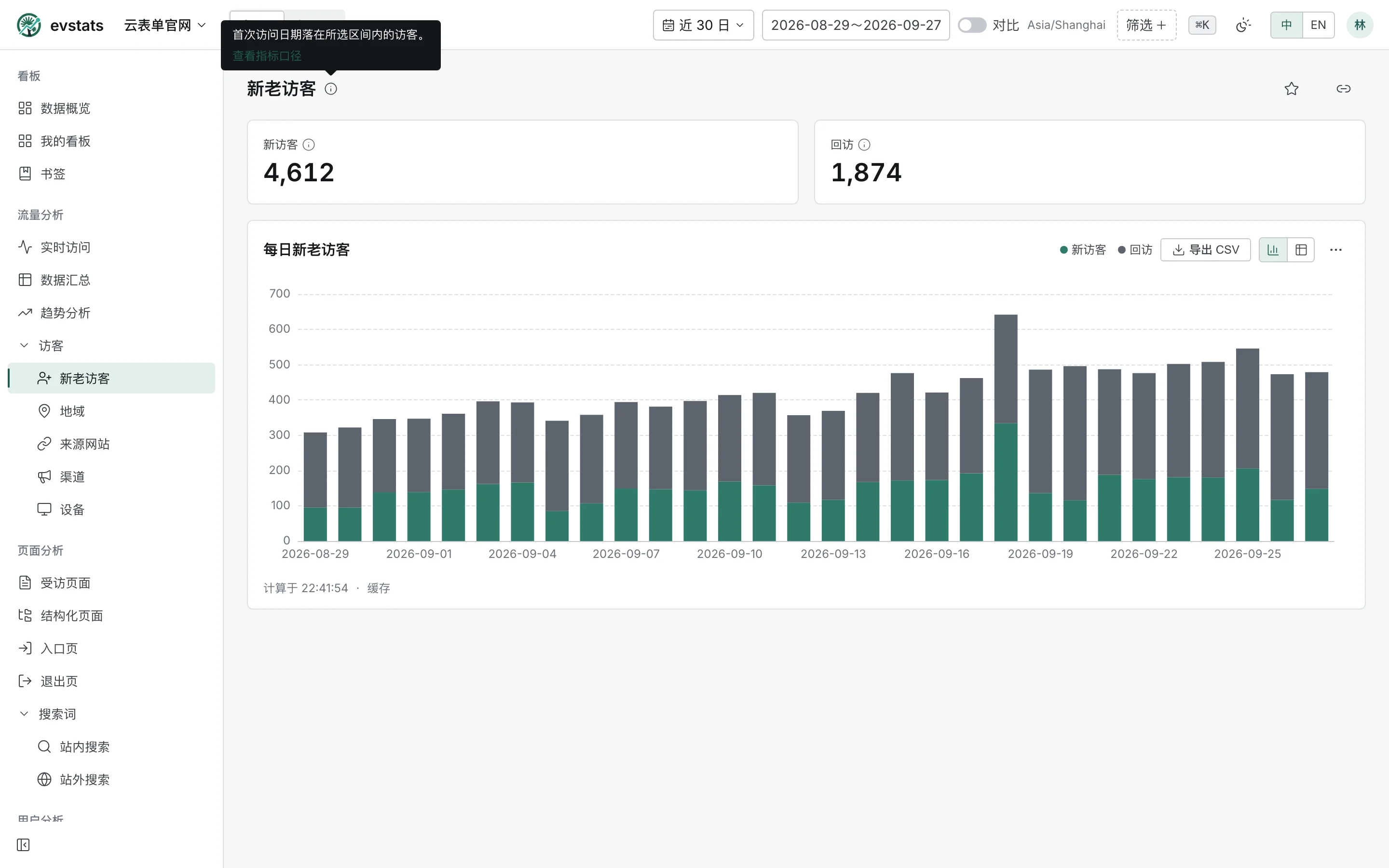Screen dimensions: 1389x868
Task: Collapse the 访客 sidebar group
Action: 111,346
